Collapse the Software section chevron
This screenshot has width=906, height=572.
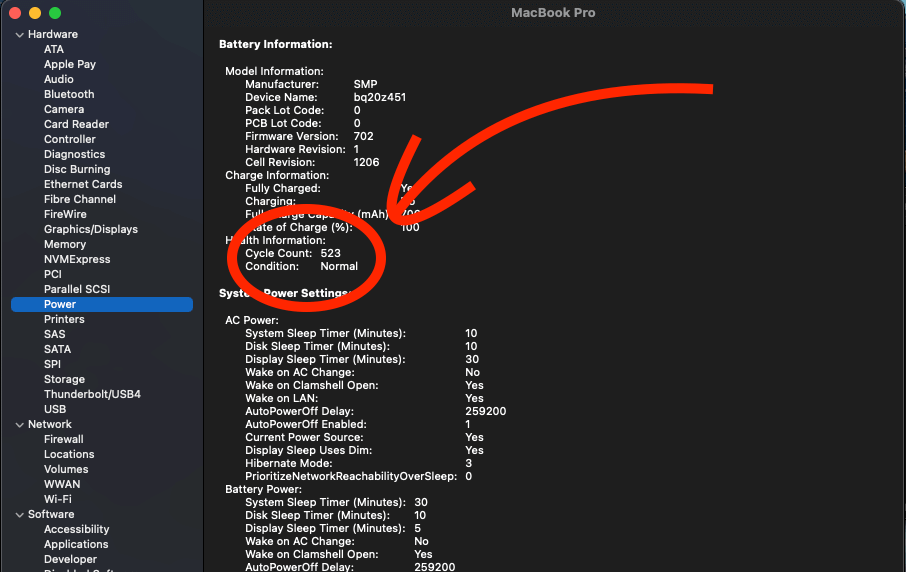click(x=20, y=515)
